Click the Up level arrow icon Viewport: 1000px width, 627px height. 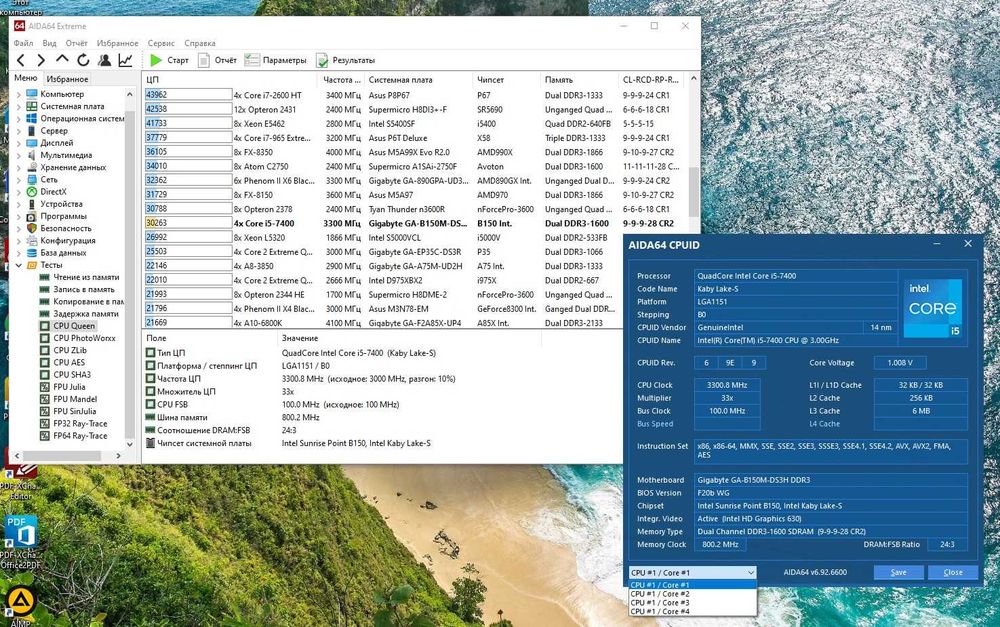(x=62, y=59)
